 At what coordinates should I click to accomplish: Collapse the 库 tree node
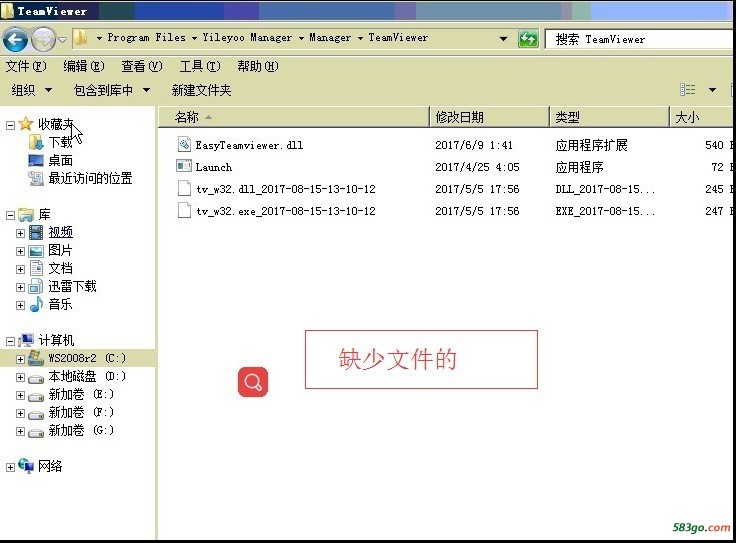[10, 215]
